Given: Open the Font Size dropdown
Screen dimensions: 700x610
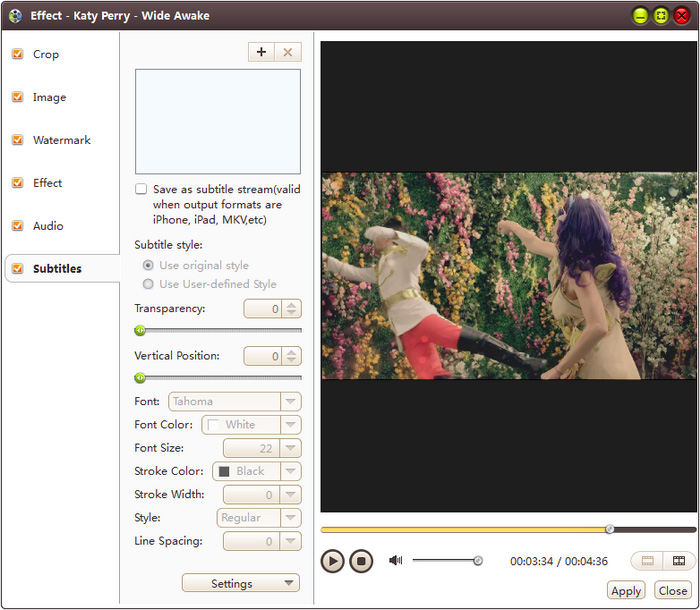Looking at the screenshot, I should [262, 448].
